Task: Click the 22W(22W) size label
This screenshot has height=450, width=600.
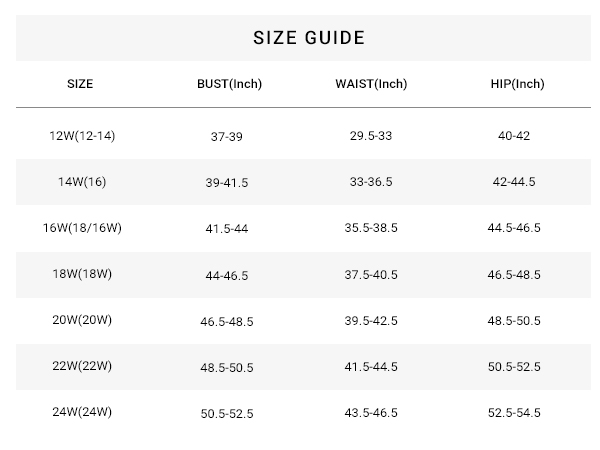Action: pos(82,366)
